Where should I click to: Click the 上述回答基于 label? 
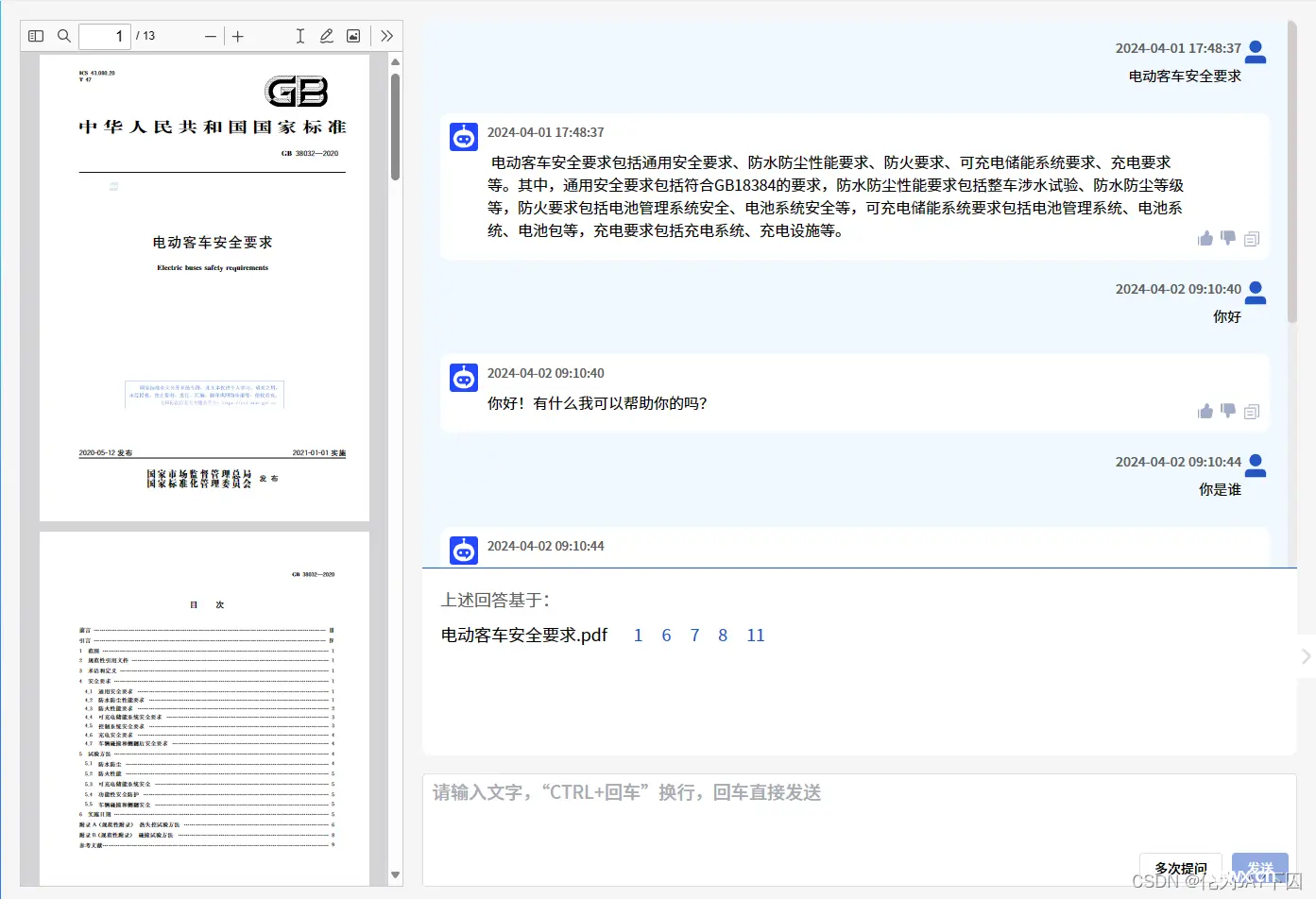coord(495,600)
